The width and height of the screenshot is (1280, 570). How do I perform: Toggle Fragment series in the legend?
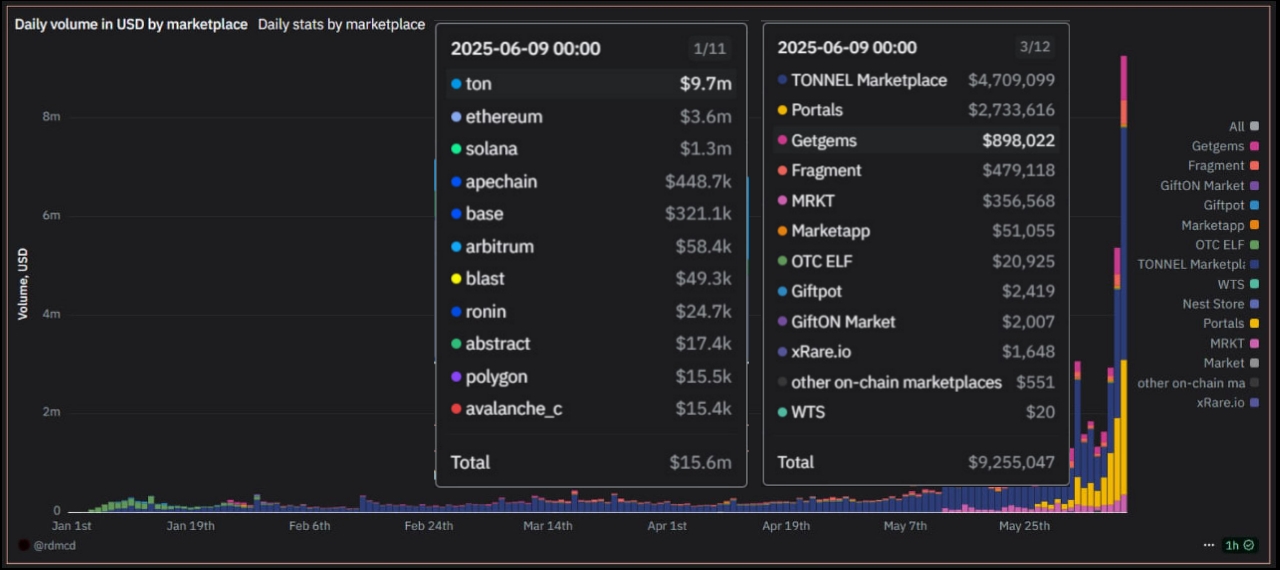pyautogui.click(x=1223, y=166)
